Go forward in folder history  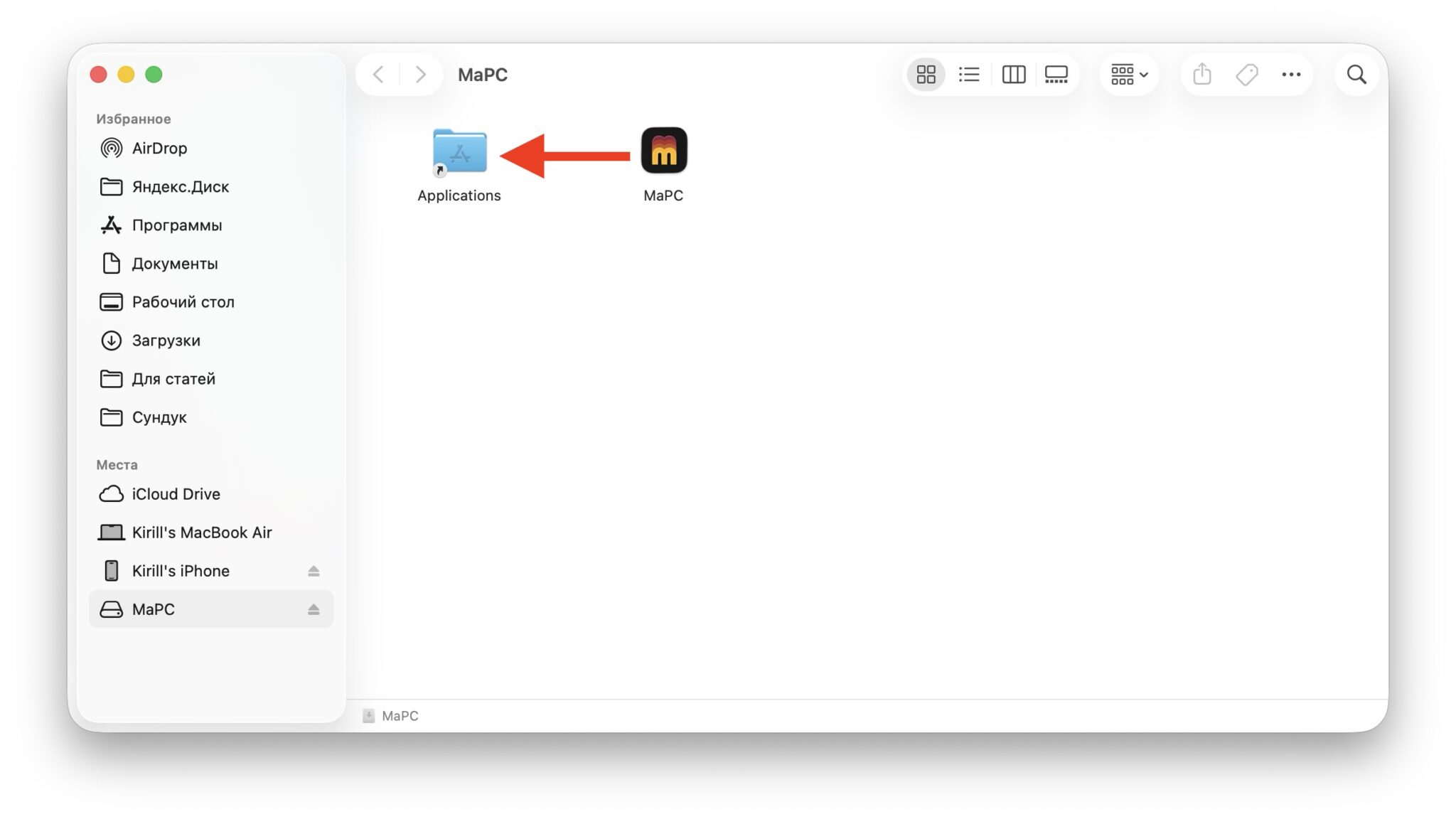(x=420, y=75)
